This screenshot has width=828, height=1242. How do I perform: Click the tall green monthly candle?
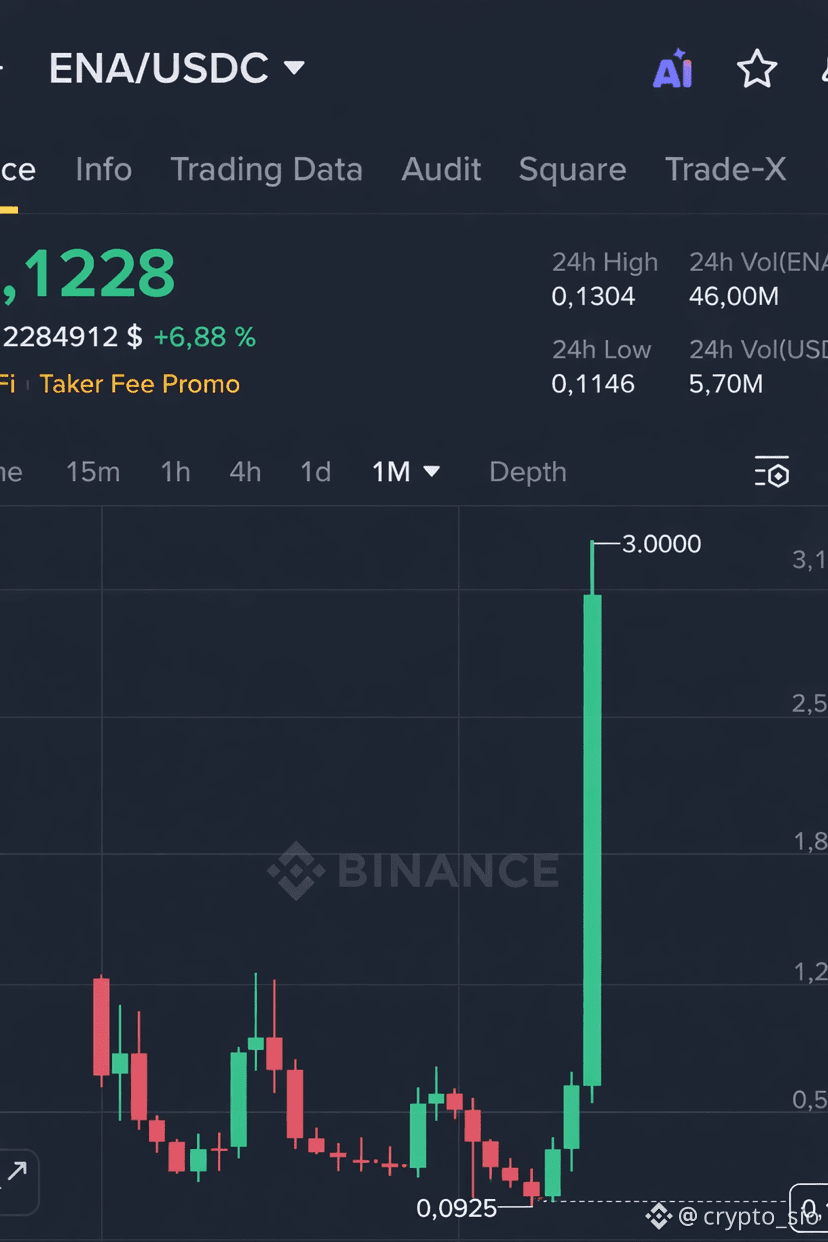coord(592,840)
